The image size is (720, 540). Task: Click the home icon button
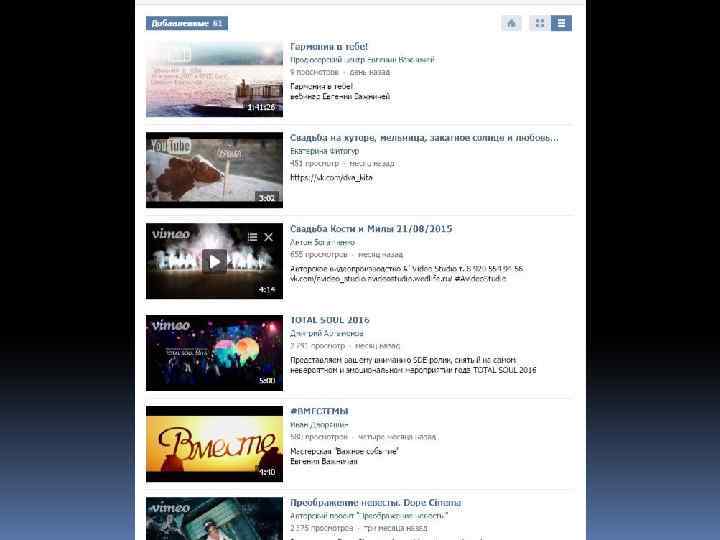click(512, 23)
